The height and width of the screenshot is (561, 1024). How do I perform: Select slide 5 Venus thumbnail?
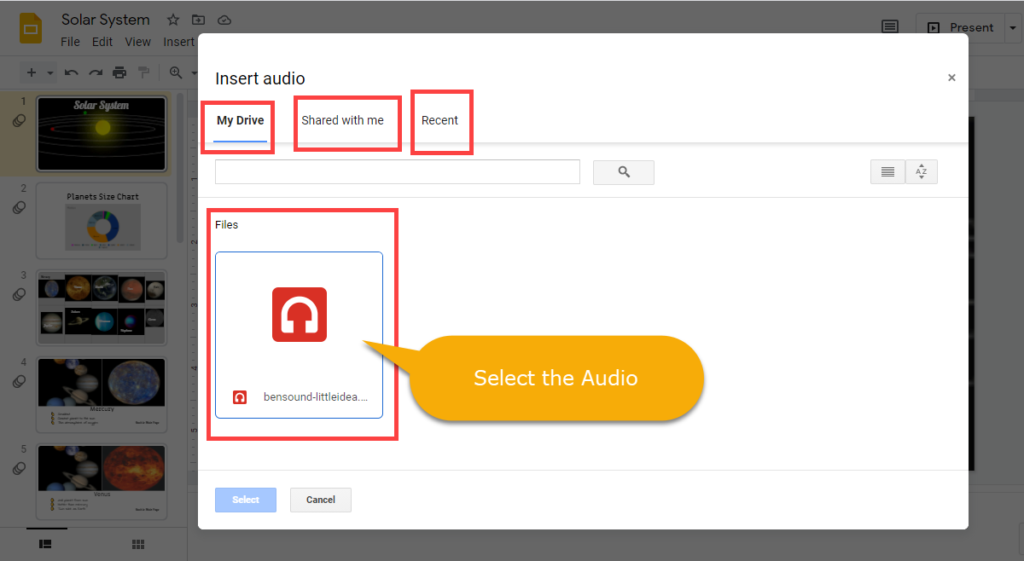102,481
